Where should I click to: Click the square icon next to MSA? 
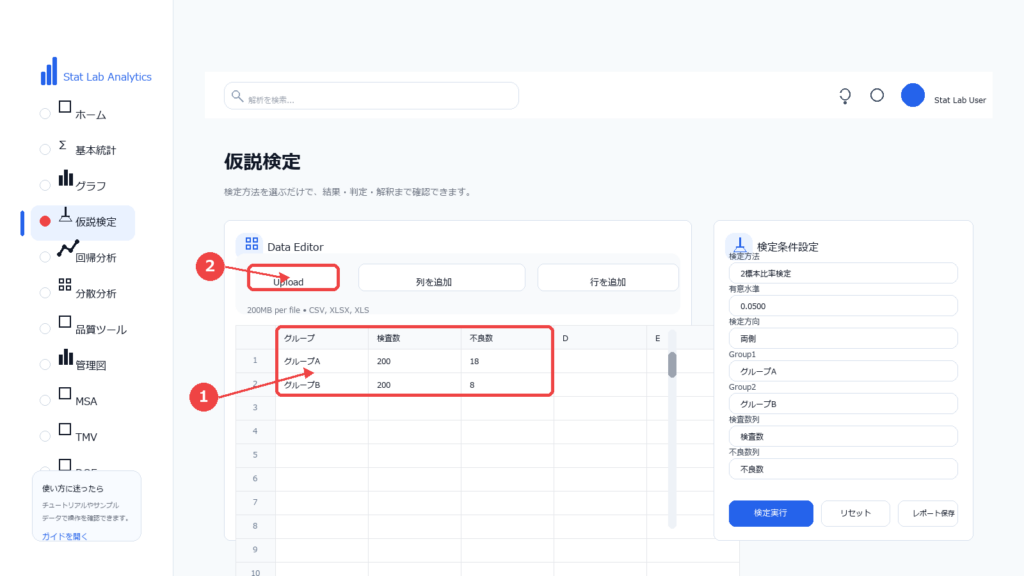65,393
